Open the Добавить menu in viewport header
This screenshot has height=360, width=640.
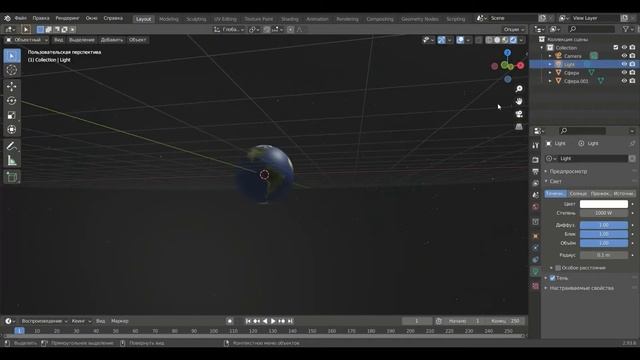111,40
